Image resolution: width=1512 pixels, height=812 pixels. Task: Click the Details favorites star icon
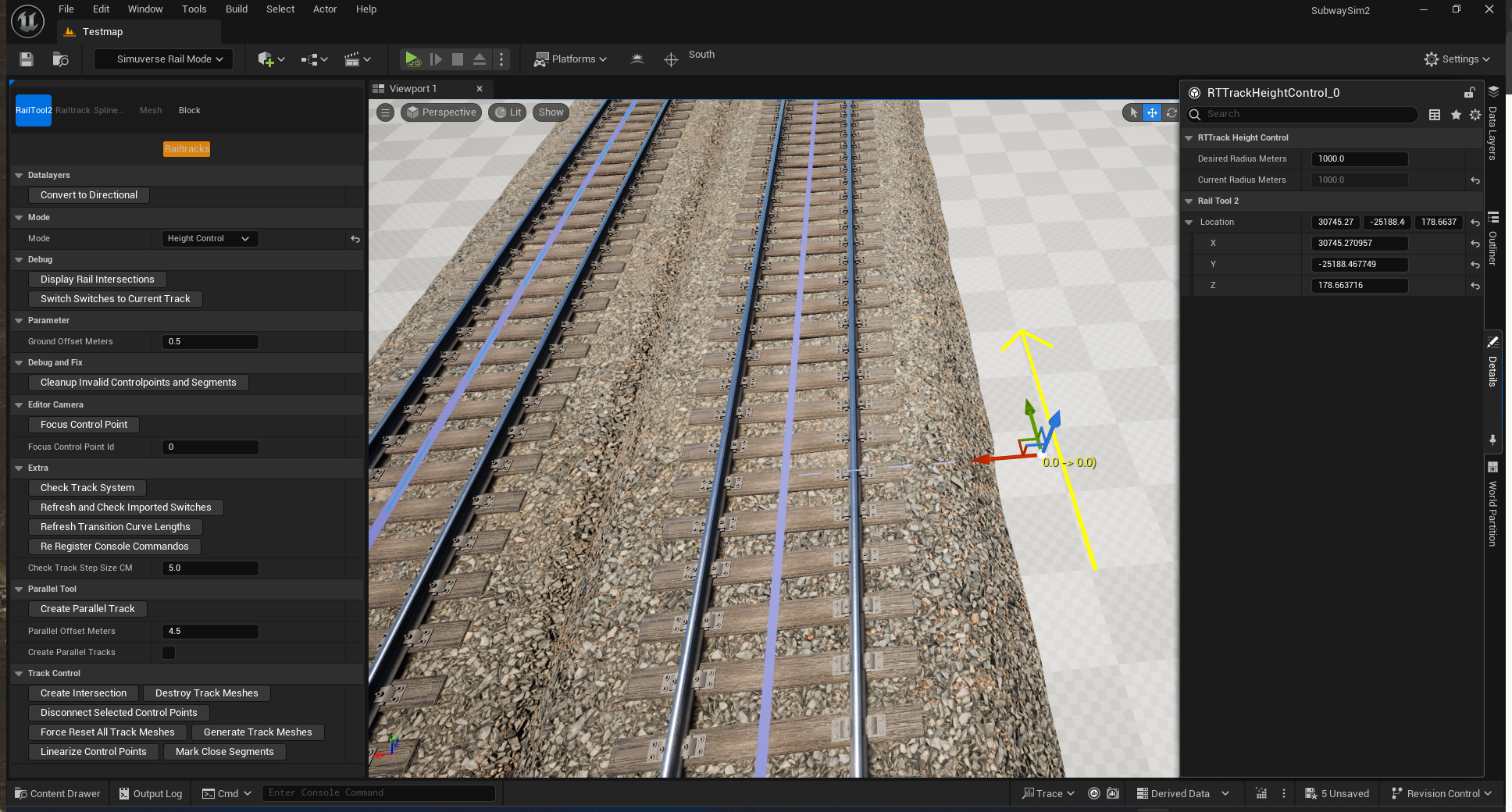tap(1456, 115)
